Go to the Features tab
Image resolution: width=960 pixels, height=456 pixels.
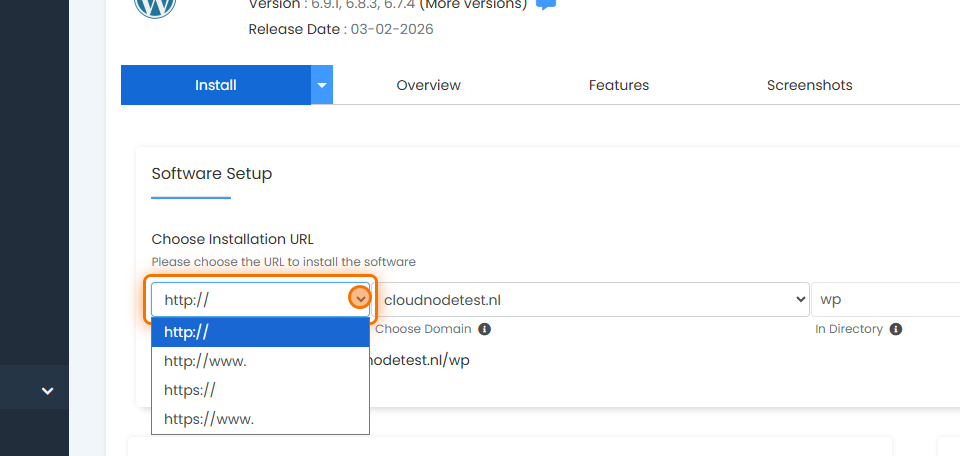tap(618, 85)
